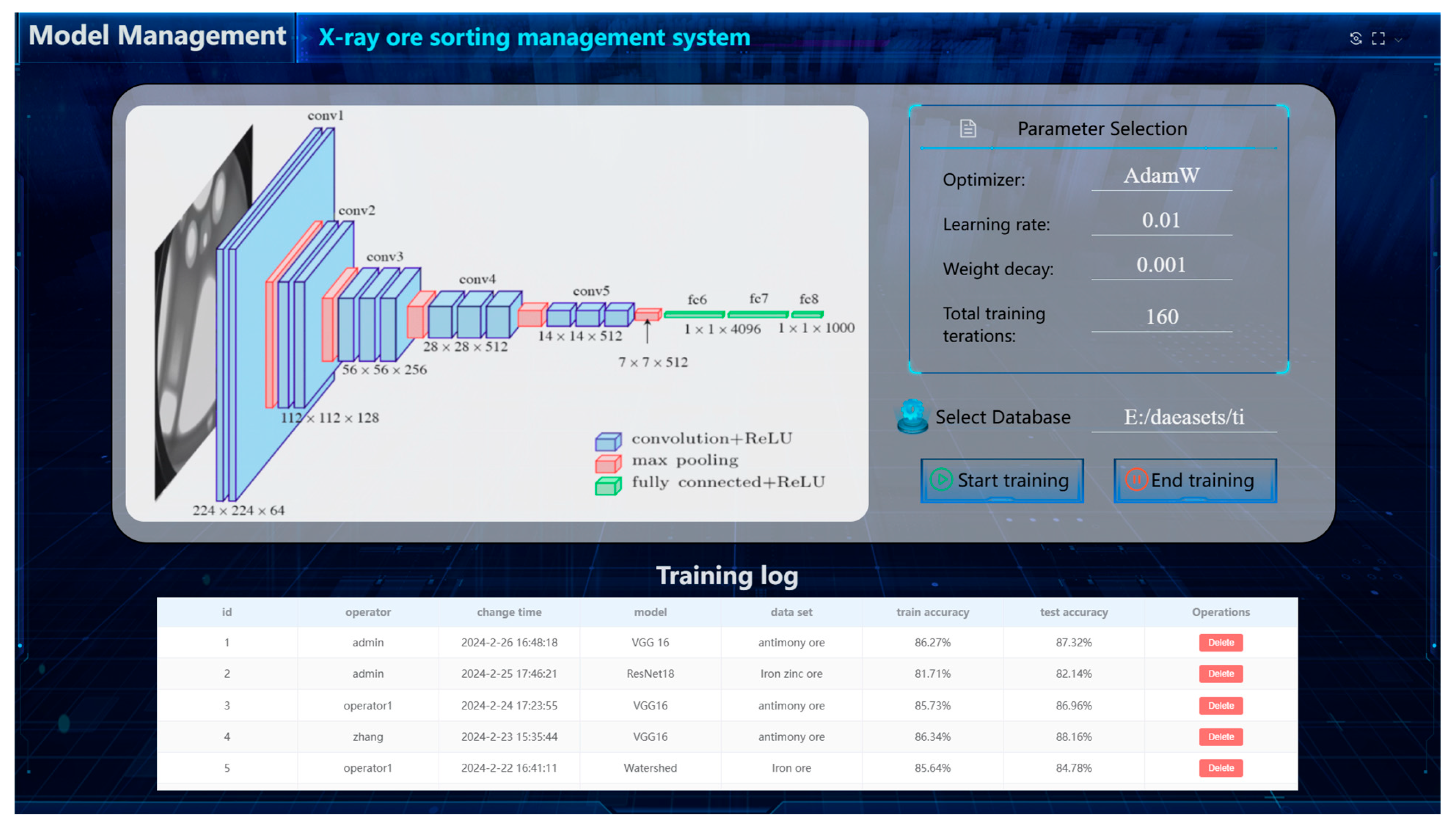
Task: Click the green play icon on Start training
Action: click(x=941, y=479)
